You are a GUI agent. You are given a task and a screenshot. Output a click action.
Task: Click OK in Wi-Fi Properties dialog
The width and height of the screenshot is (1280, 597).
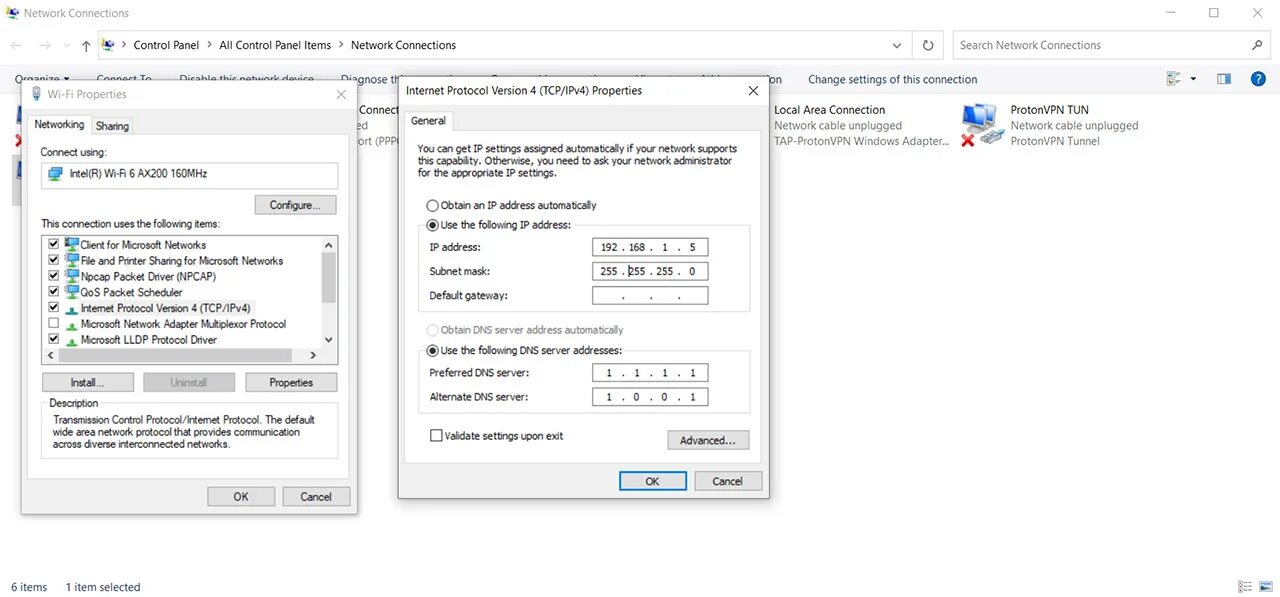click(x=241, y=497)
